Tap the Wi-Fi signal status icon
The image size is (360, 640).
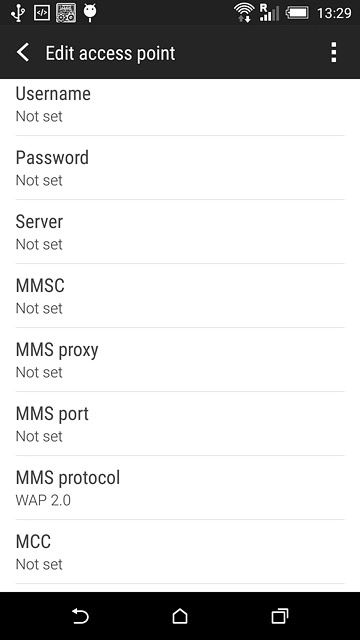click(x=244, y=13)
